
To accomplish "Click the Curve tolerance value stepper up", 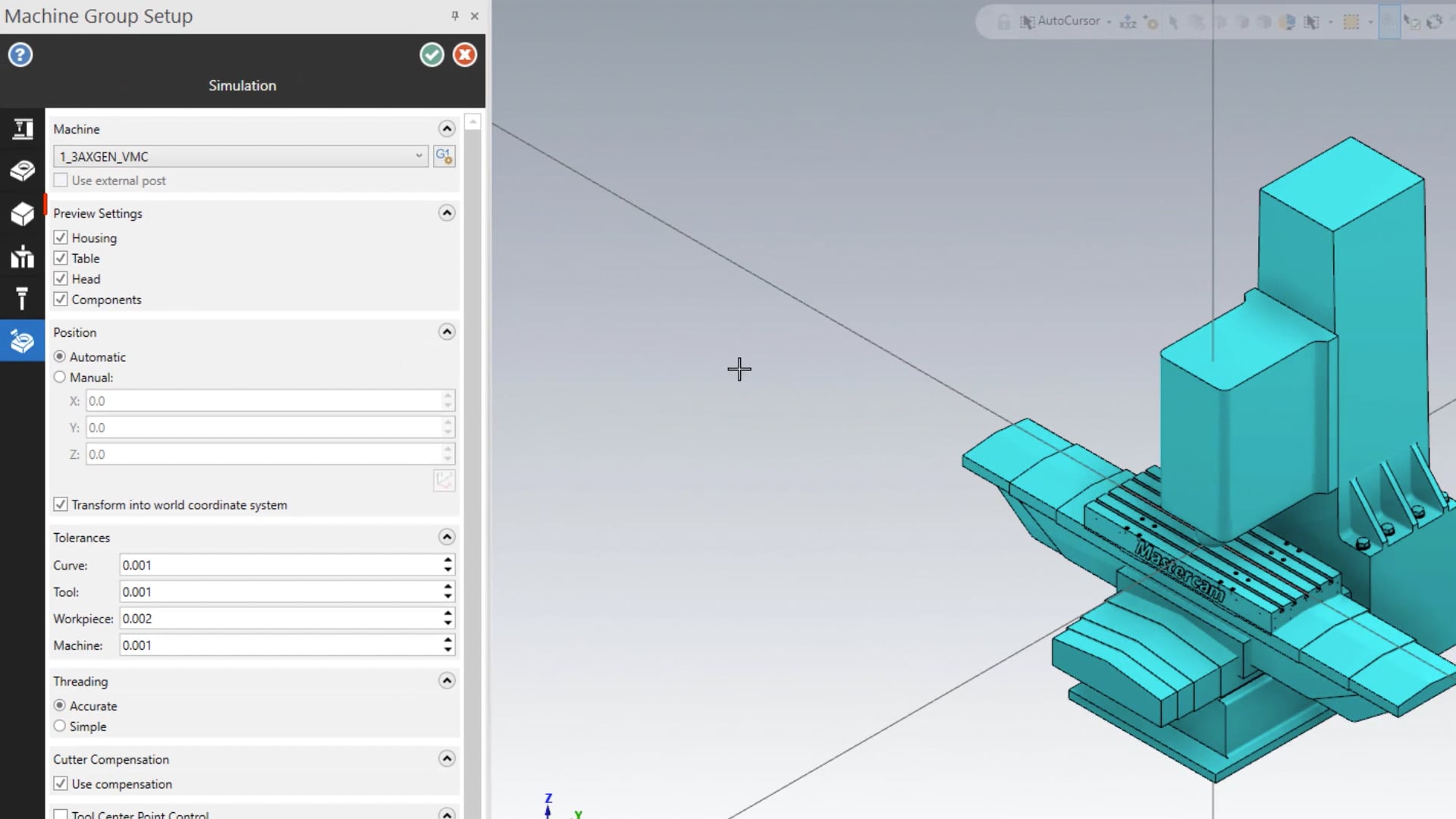I will tap(447, 560).
